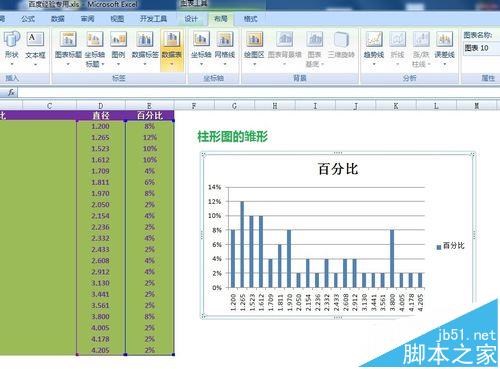Select cell with value 1.265
500x369 pixels.
coord(101,138)
